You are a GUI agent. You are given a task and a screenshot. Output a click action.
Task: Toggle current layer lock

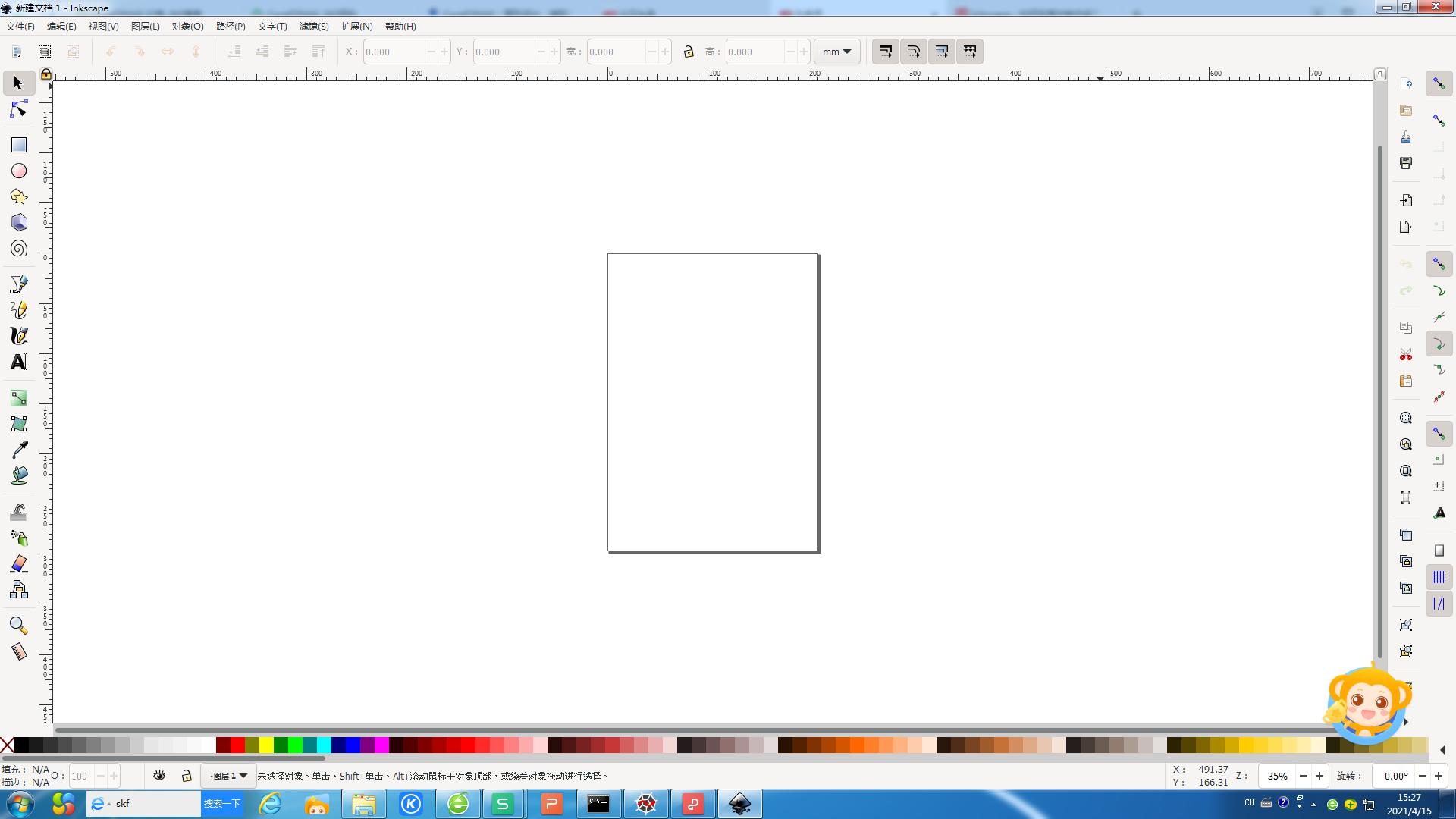coord(187,775)
